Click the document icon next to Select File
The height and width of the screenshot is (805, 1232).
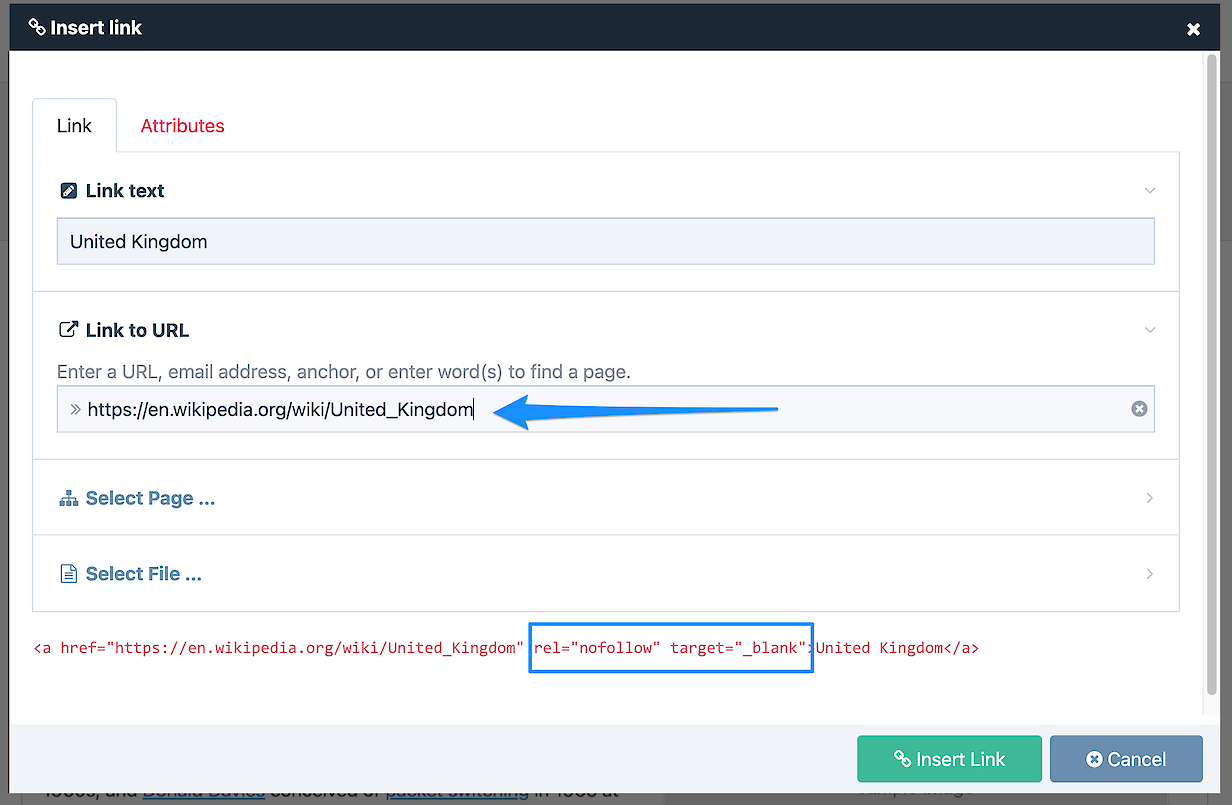coord(69,574)
